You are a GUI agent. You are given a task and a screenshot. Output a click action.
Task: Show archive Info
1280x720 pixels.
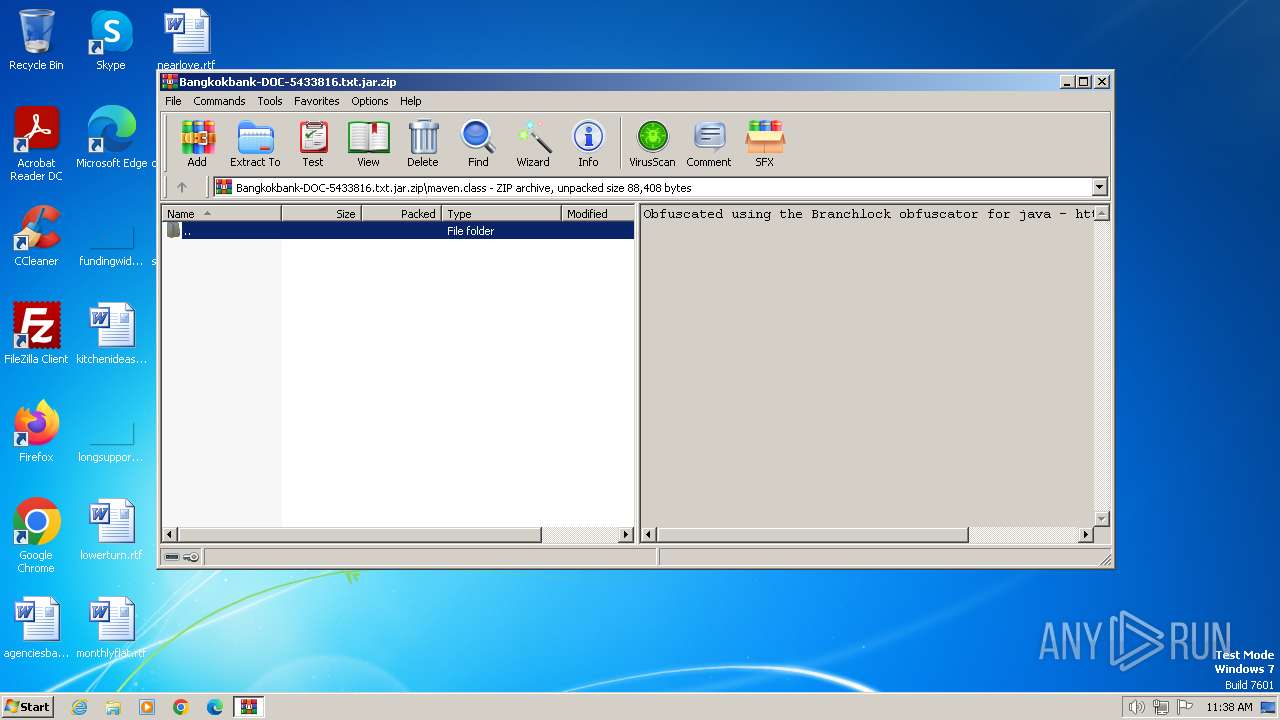[588, 143]
